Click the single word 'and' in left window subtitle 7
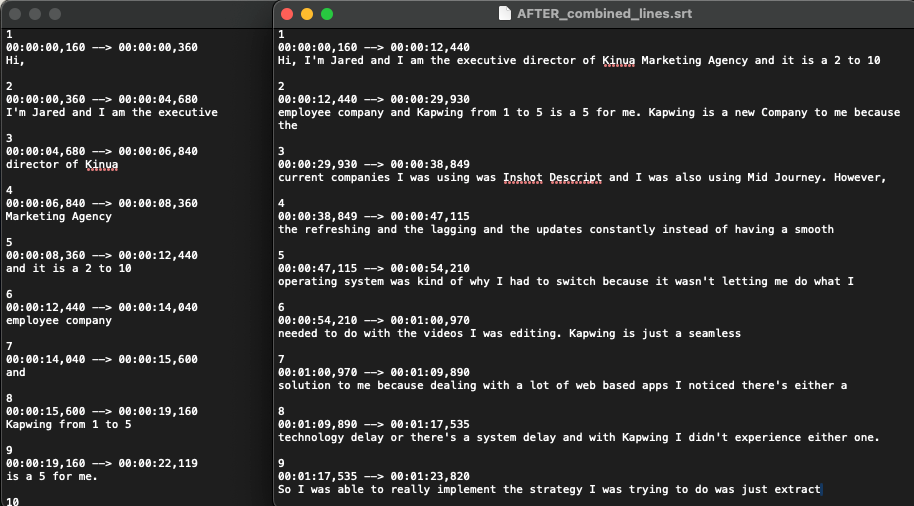This screenshot has width=914, height=506. [x=16, y=372]
